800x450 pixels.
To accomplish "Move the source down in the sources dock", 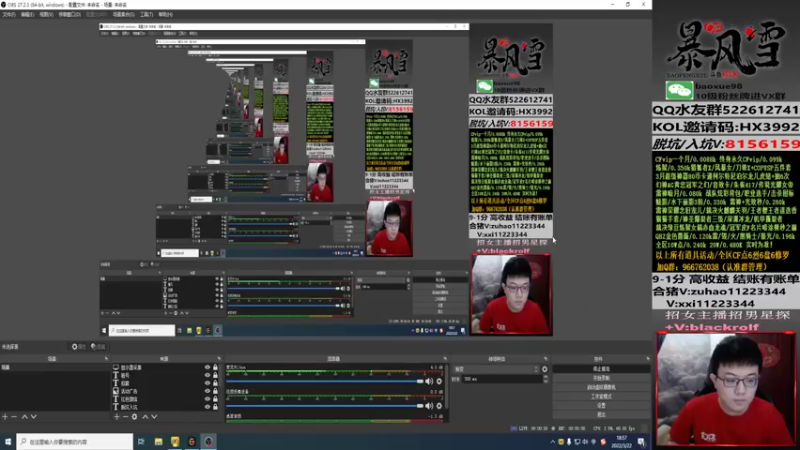I will click(x=154, y=417).
